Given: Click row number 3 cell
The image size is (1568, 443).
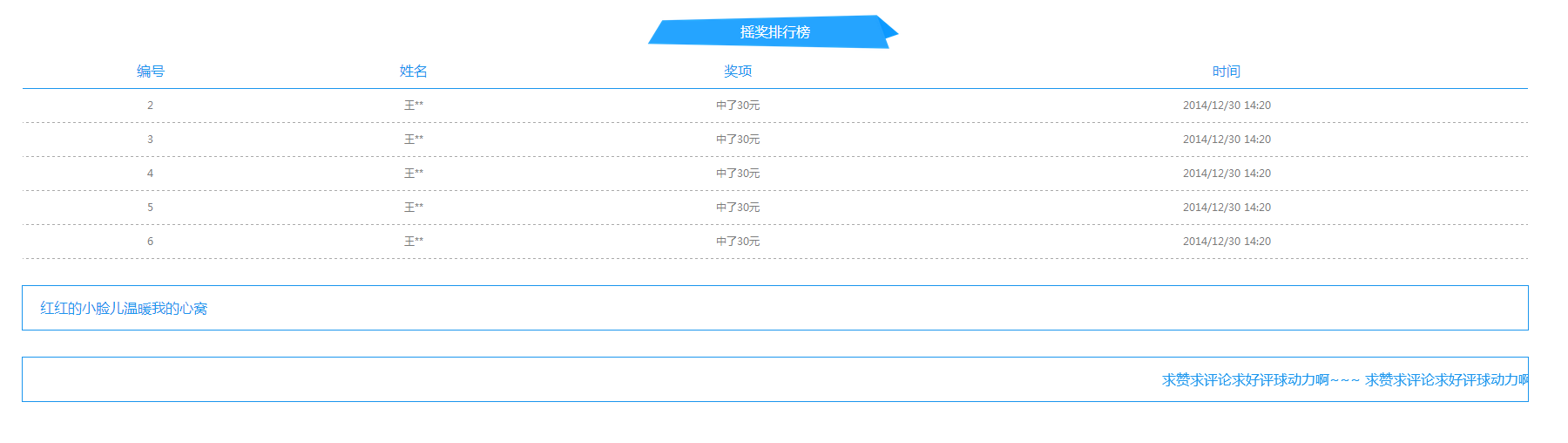Looking at the screenshot, I should pos(150,140).
